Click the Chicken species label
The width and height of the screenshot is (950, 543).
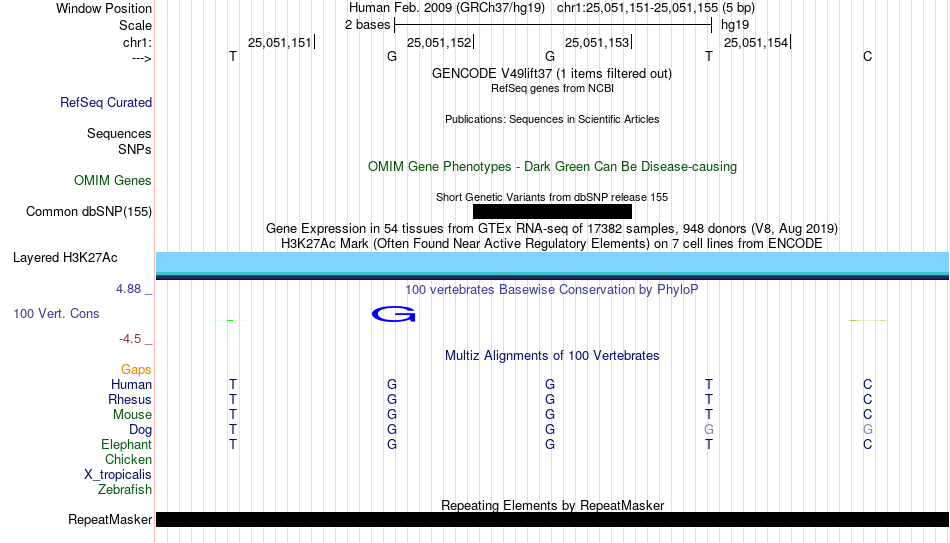coord(128,459)
